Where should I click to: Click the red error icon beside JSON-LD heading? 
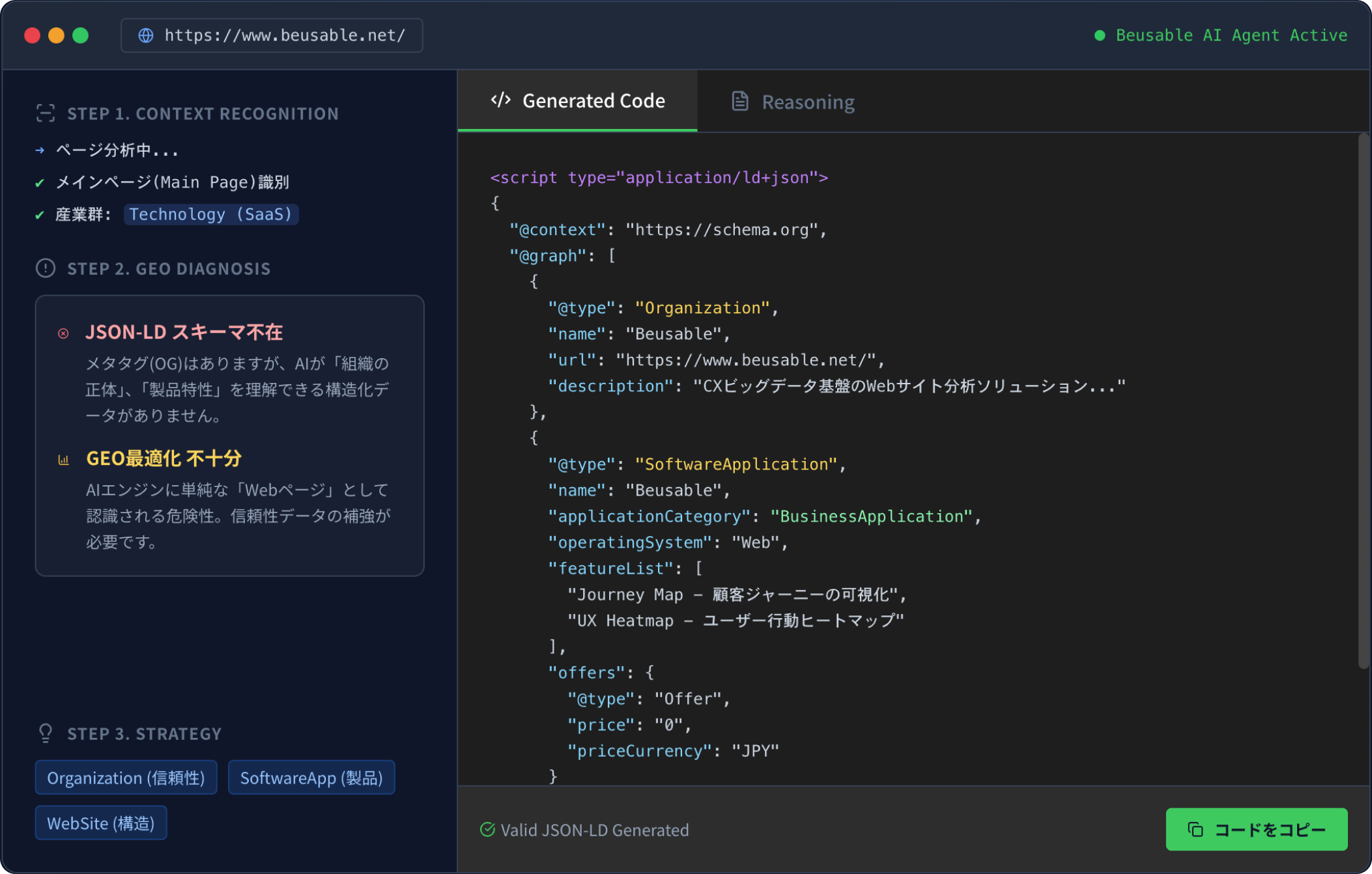(63, 333)
